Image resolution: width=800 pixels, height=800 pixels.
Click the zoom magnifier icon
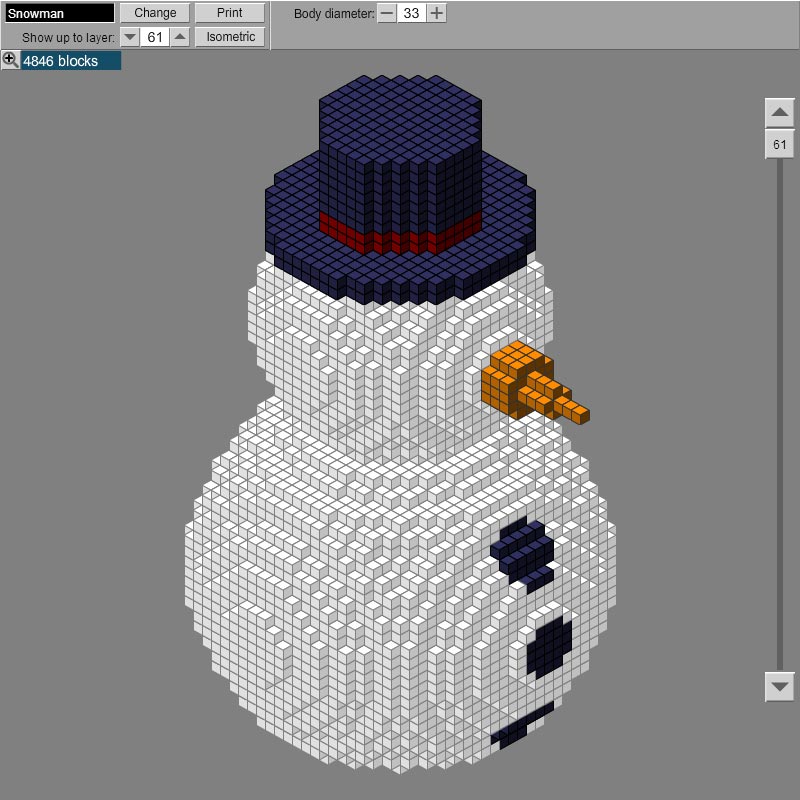10,60
